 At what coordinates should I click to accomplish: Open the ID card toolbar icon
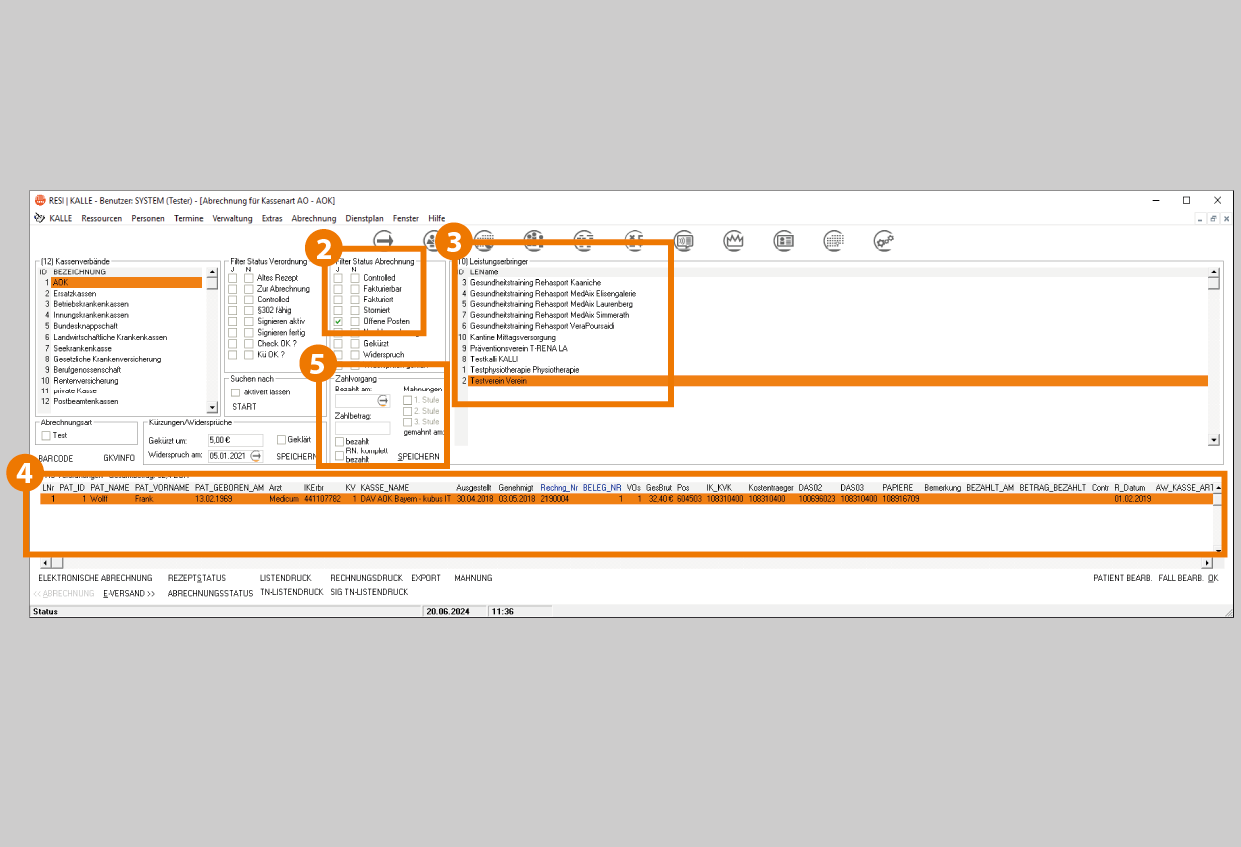pos(785,240)
